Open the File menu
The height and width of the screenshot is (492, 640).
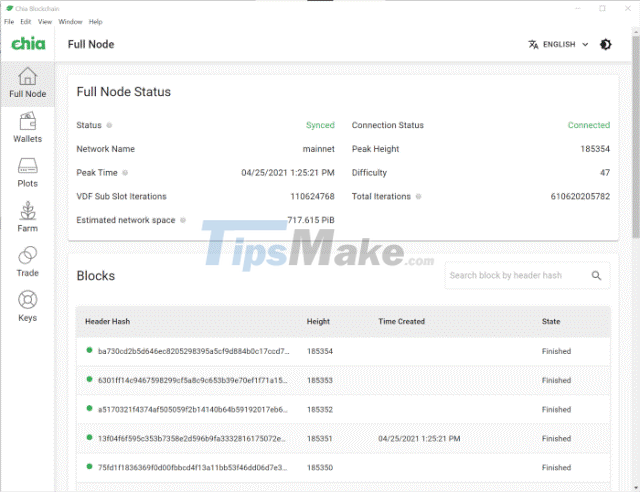pos(9,21)
